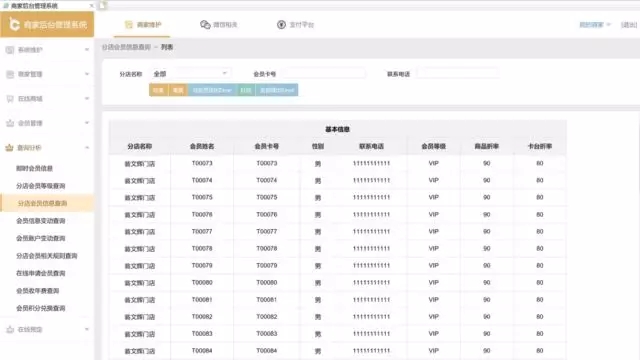Viewport: 640px width, 360px height.
Task: Click the merchant system logo icon
Action: (14, 24)
